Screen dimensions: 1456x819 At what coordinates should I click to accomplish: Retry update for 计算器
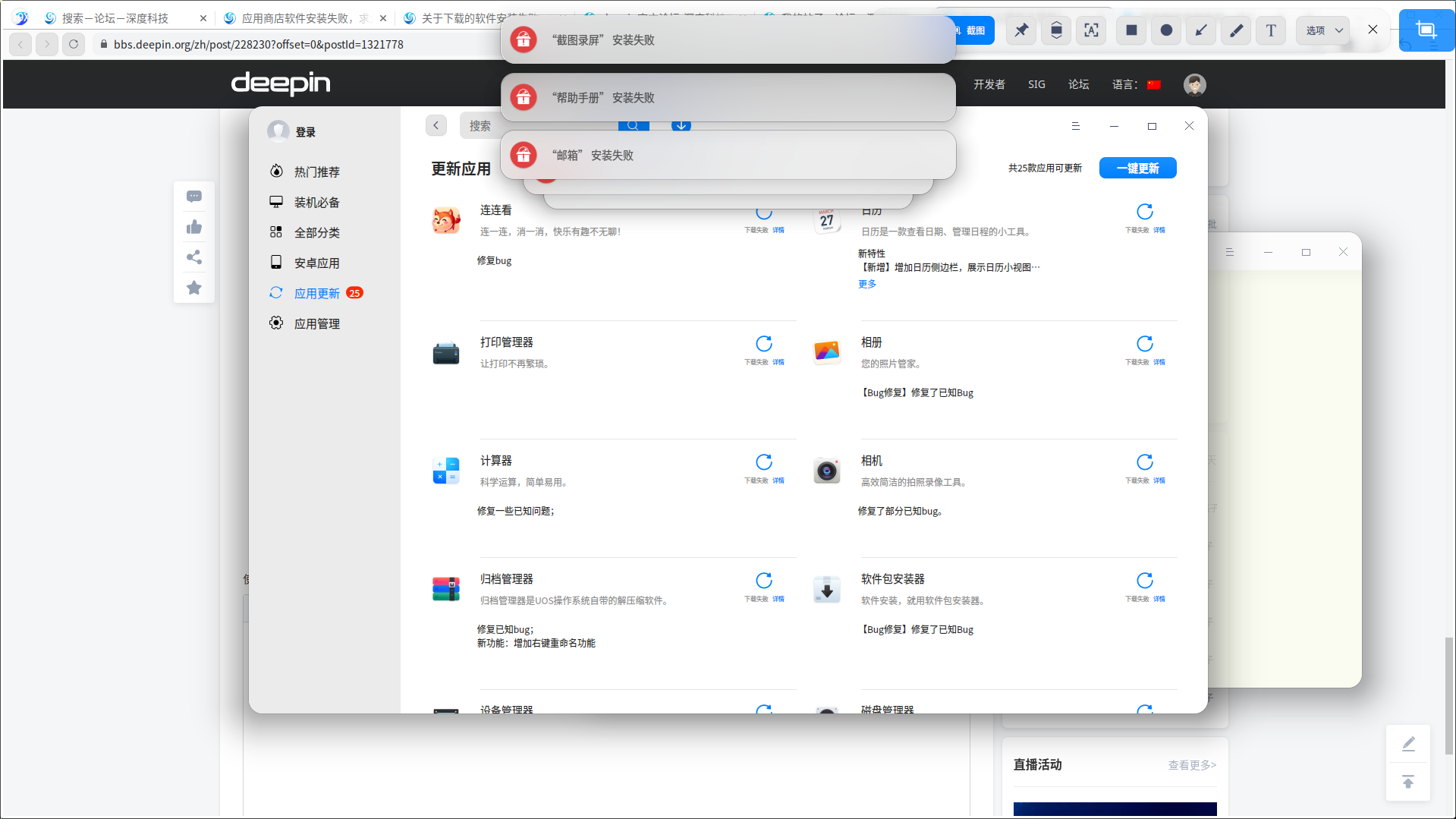tap(764, 462)
